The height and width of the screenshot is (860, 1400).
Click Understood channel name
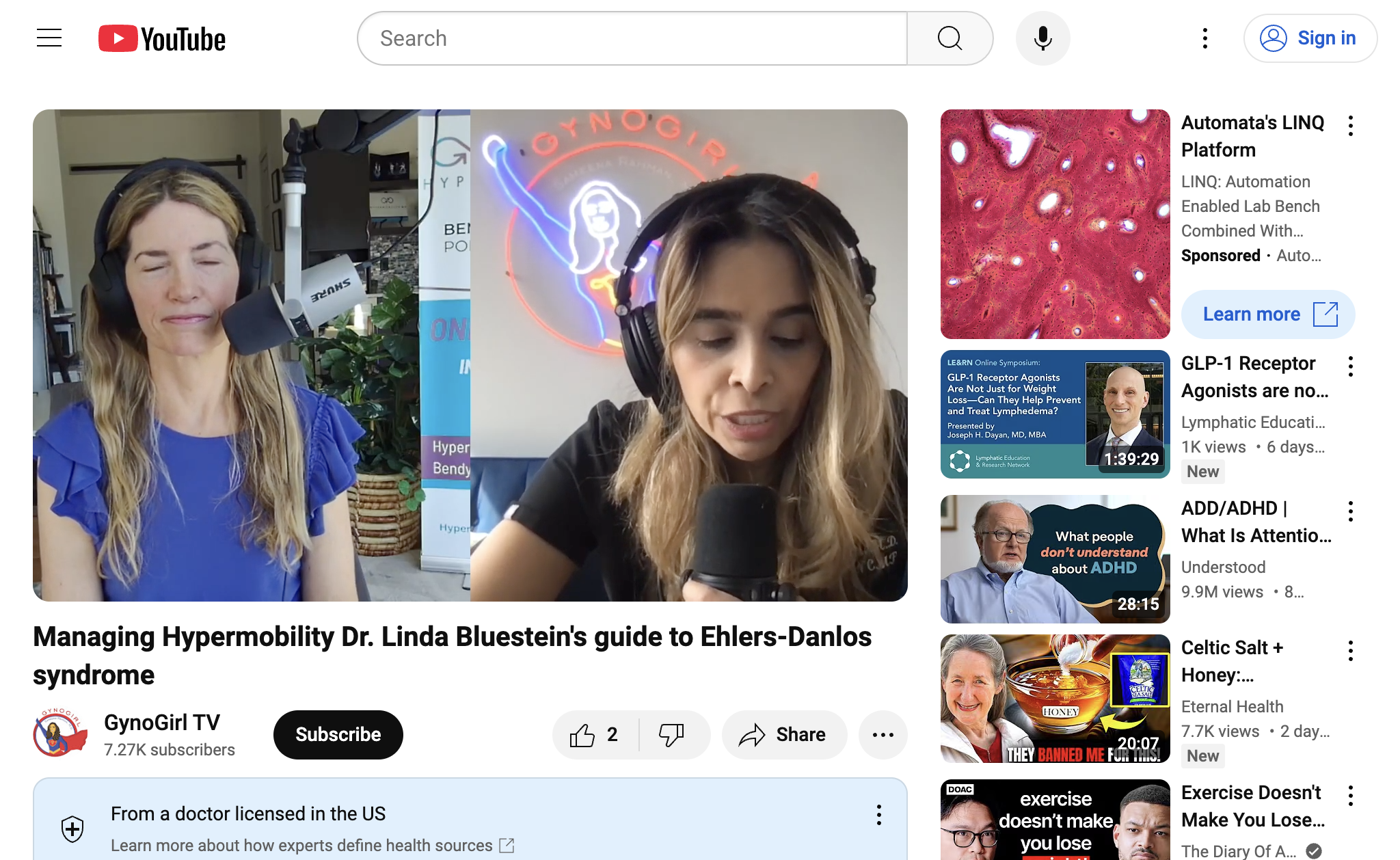point(1223,567)
